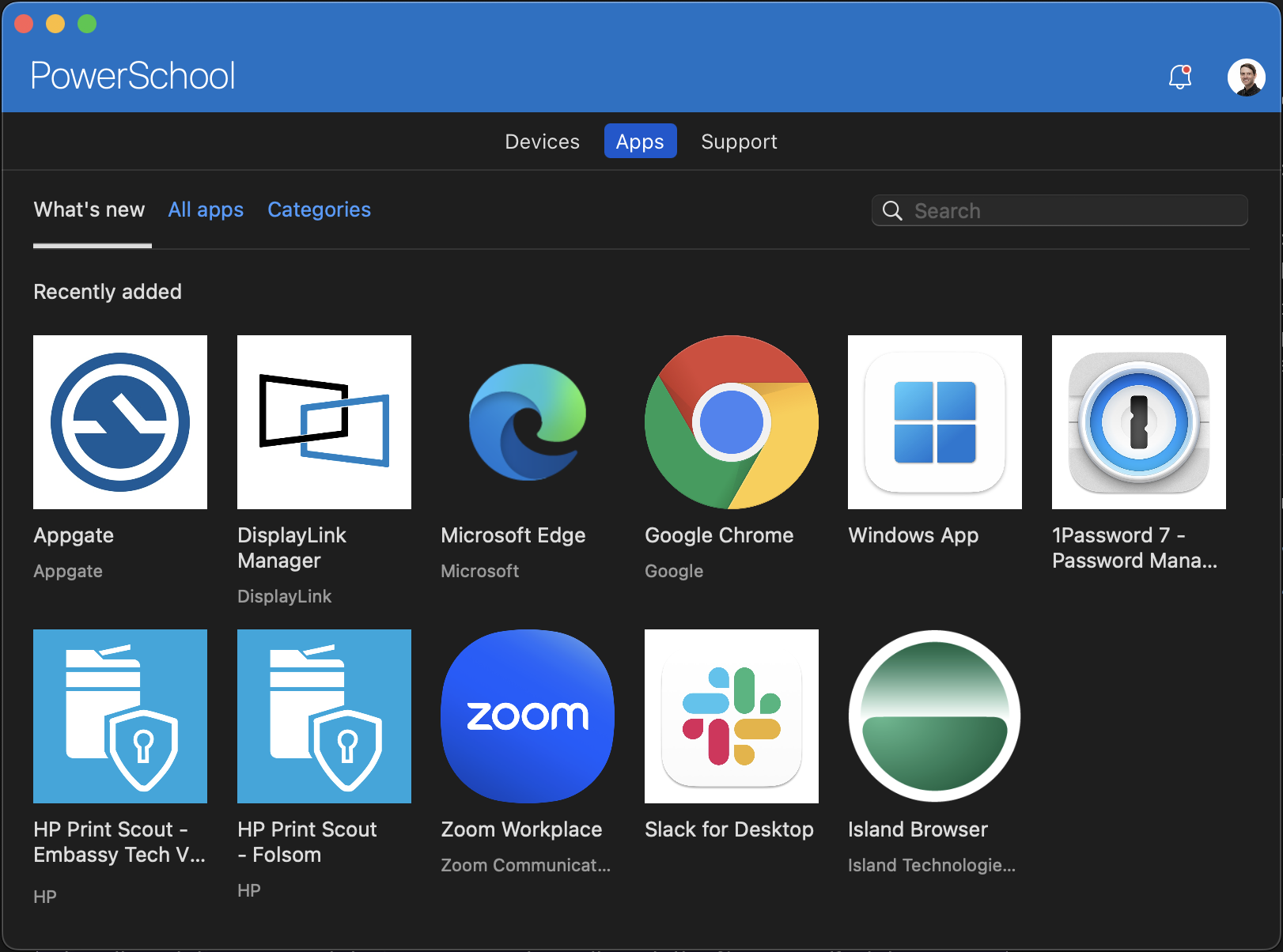Click the green macOS fullscreen button

tap(87, 24)
